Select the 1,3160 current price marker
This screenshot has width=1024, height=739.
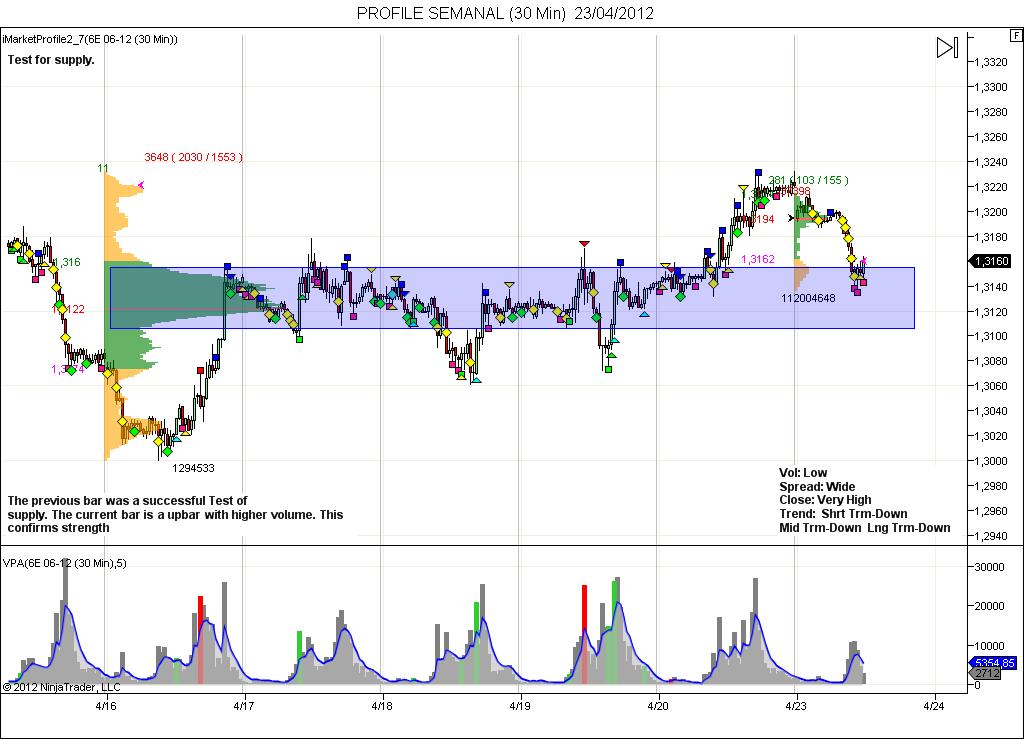point(991,261)
